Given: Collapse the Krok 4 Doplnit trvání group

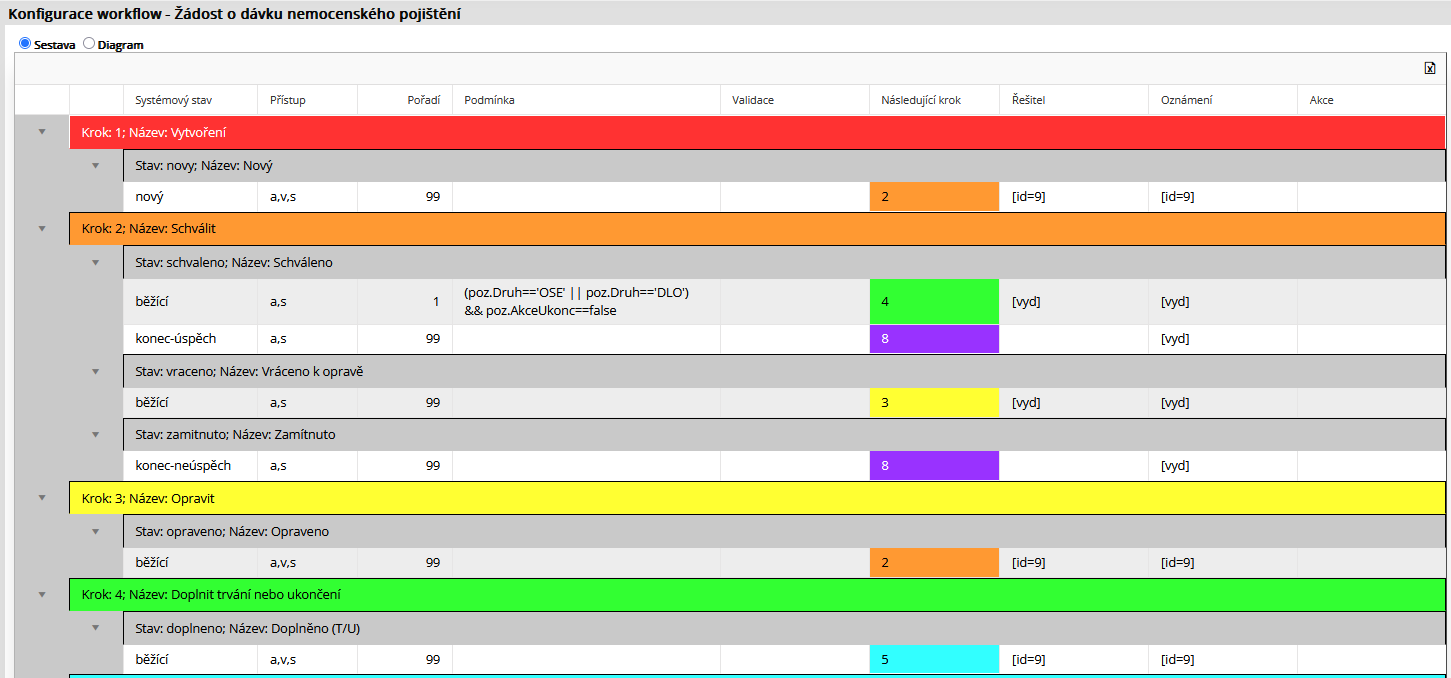Looking at the screenshot, I should [x=42, y=594].
